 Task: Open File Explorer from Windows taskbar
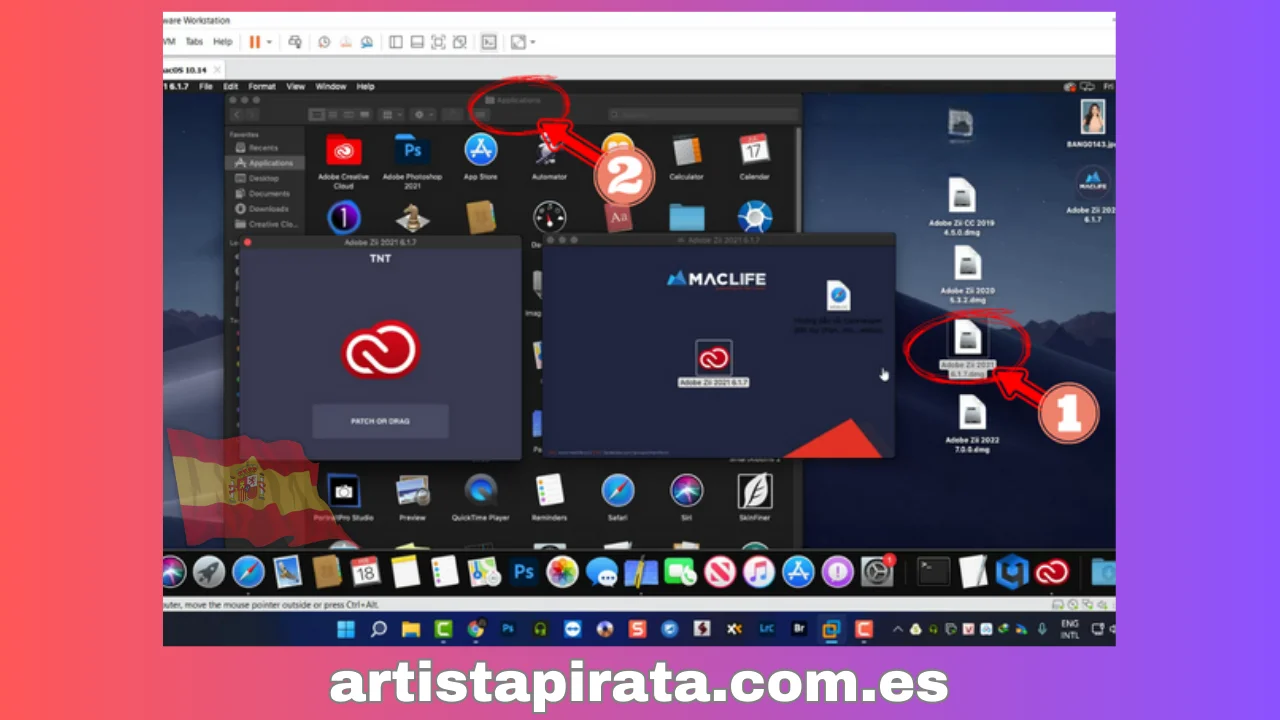410,629
